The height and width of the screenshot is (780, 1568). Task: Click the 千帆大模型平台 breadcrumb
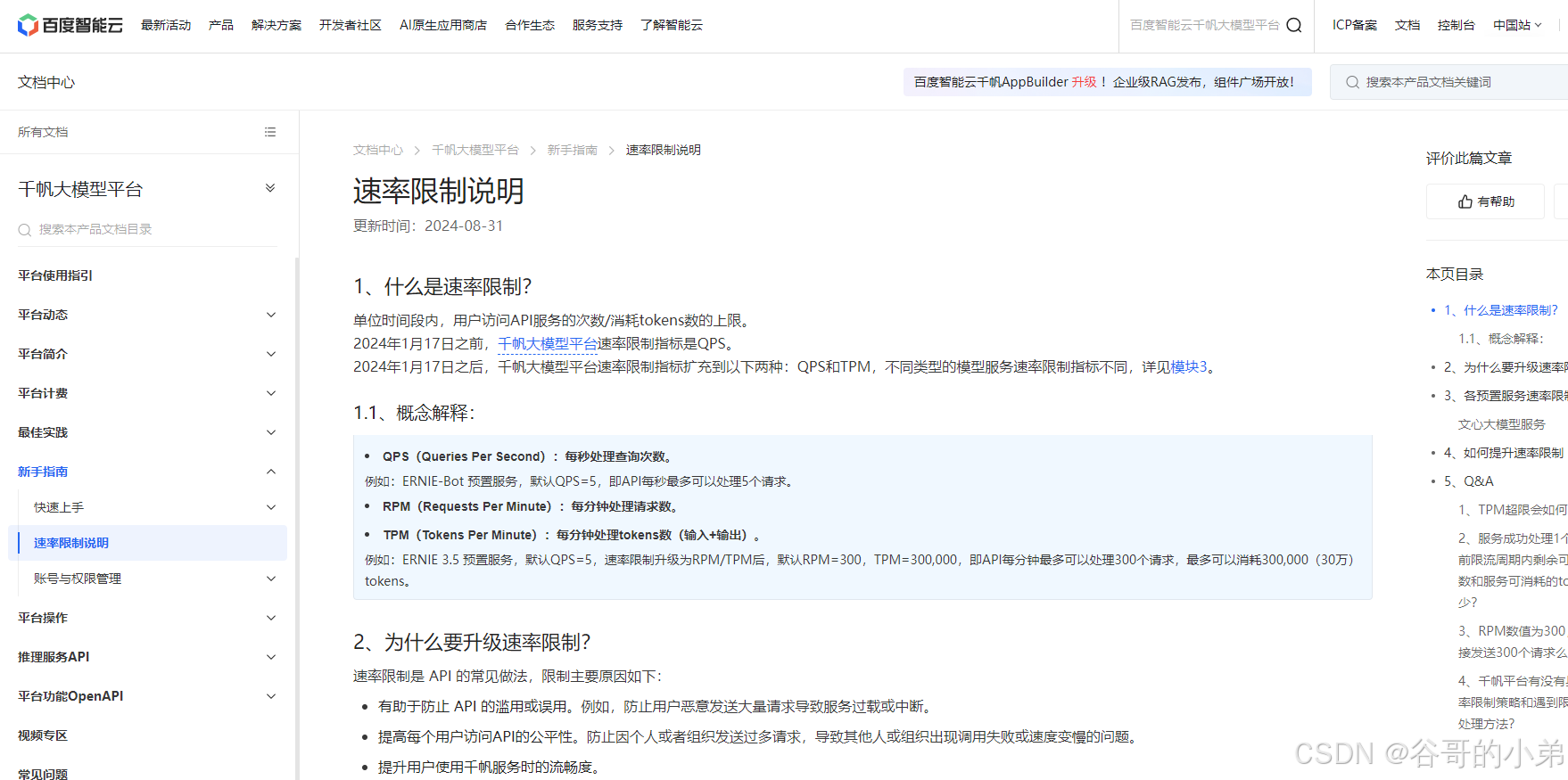475,150
